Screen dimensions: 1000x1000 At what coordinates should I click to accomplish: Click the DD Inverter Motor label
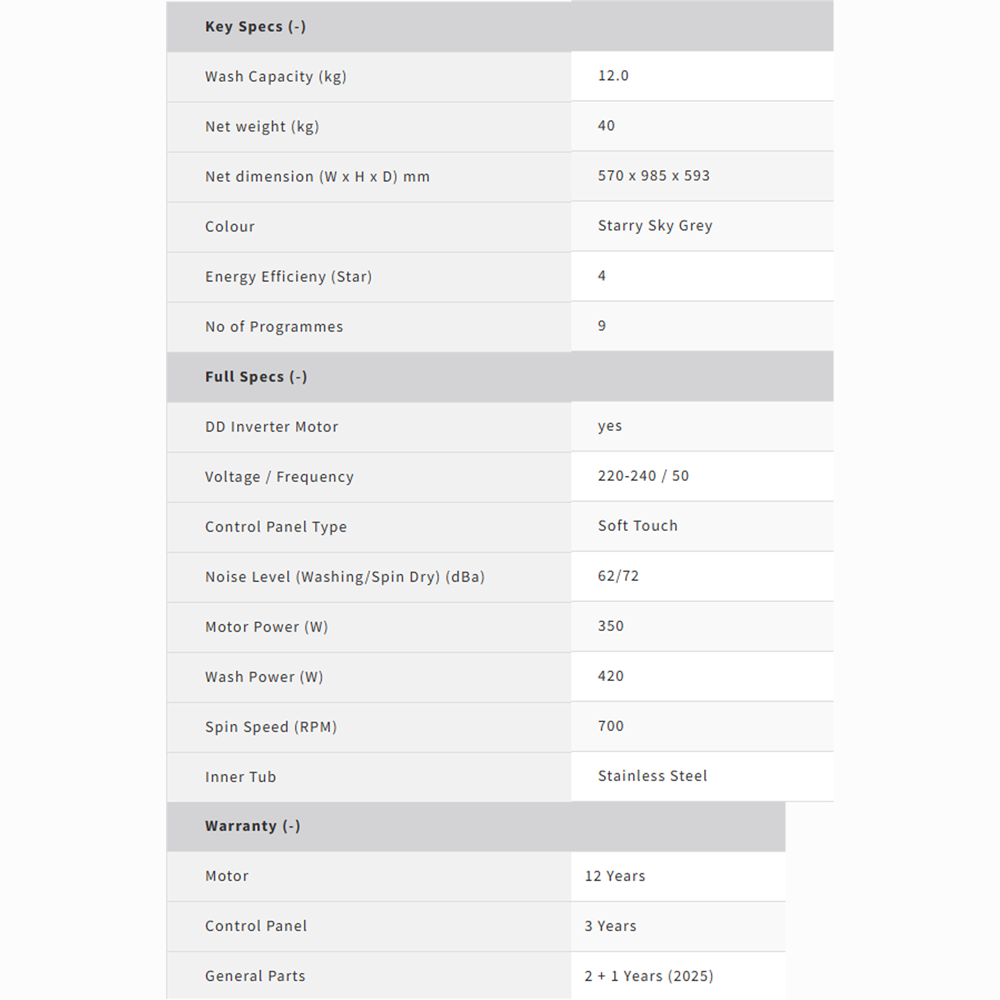point(271,427)
